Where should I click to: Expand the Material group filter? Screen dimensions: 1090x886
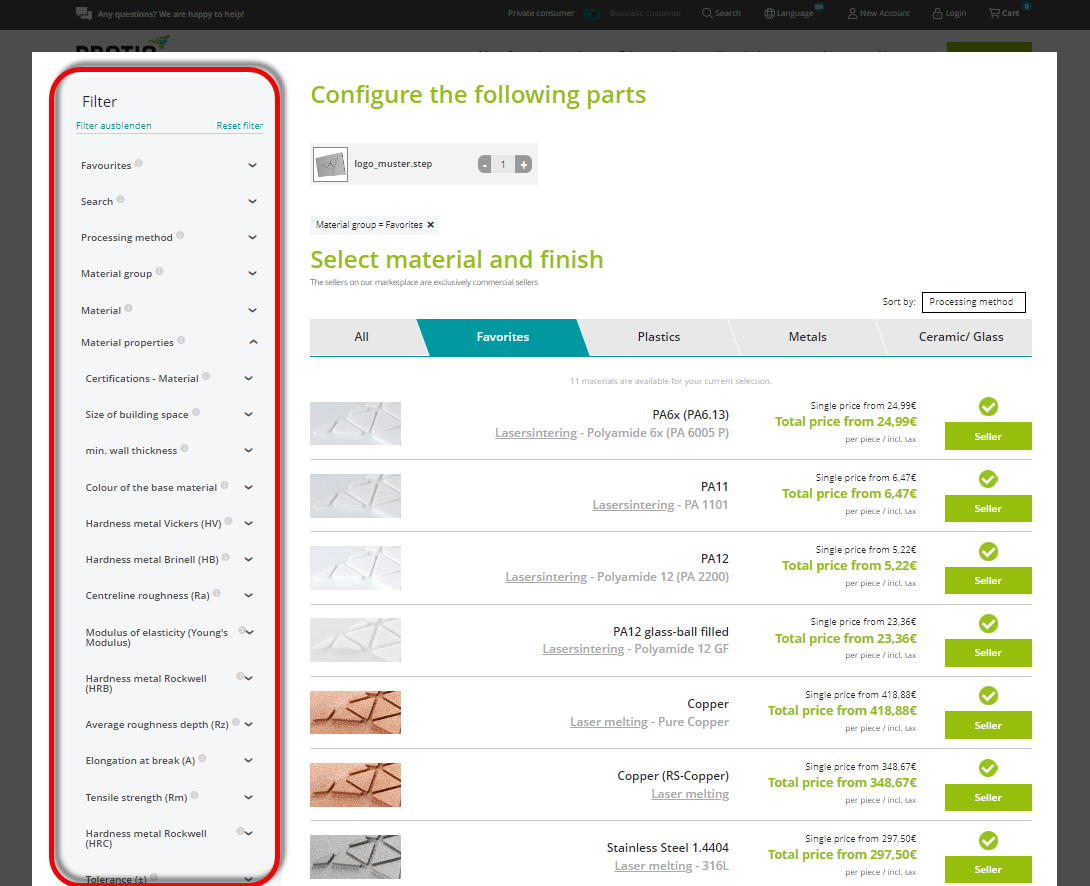click(252, 274)
